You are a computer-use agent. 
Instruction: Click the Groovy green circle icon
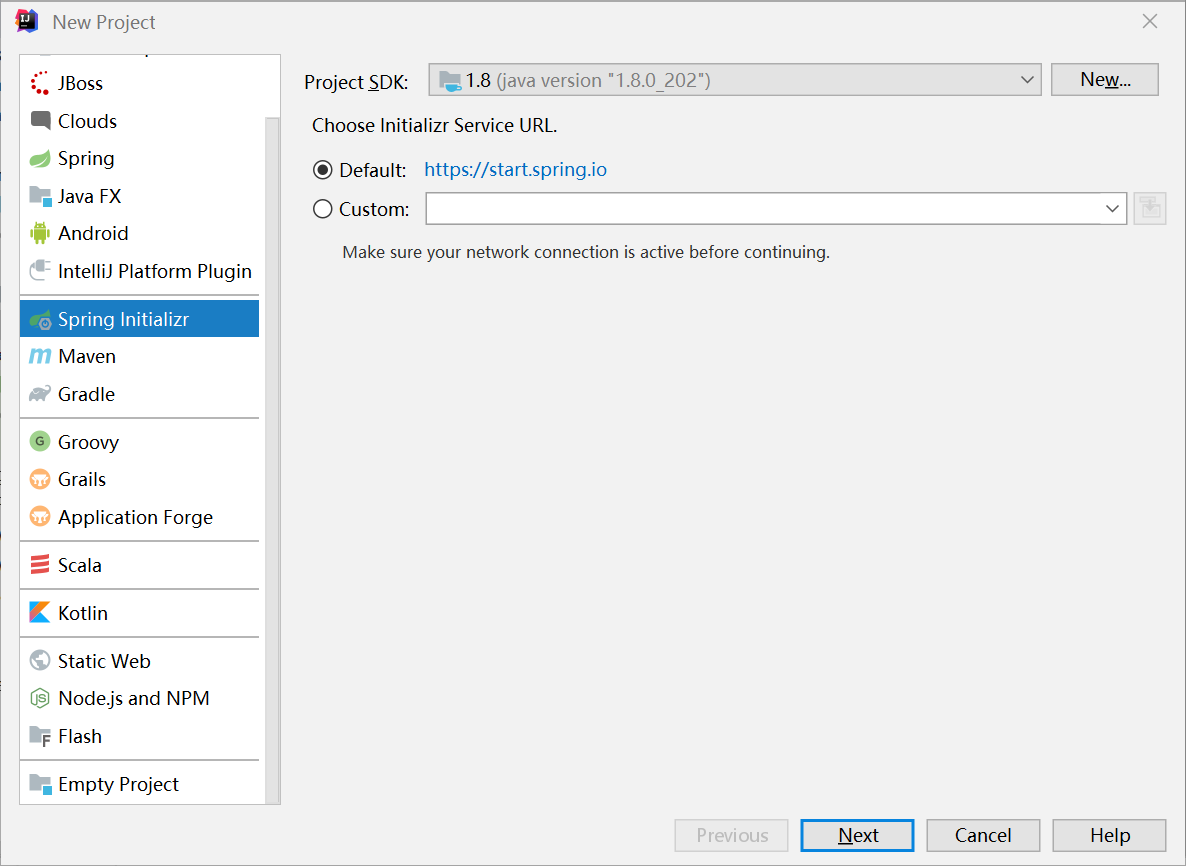click(x=40, y=442)
